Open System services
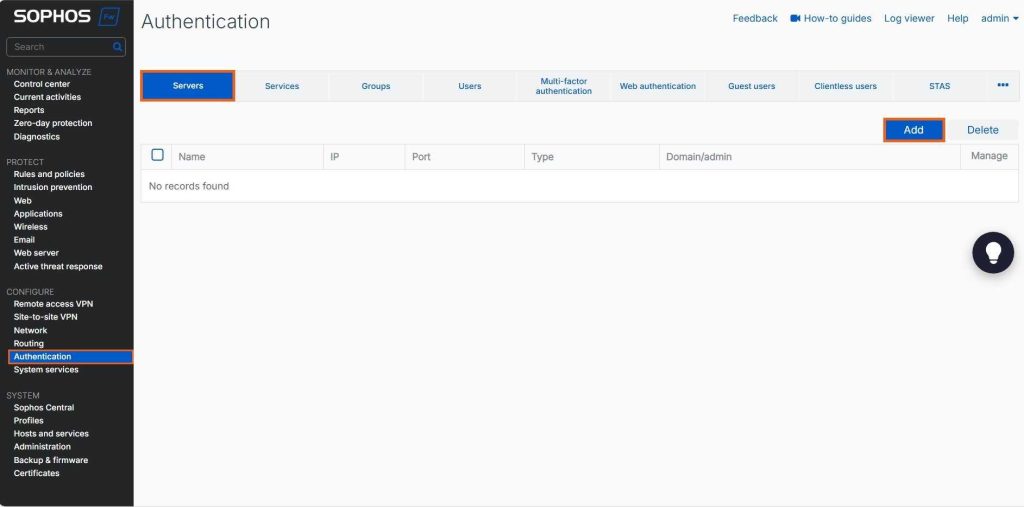The width and height of the screenshot is (1024, 507). [46, 370]
